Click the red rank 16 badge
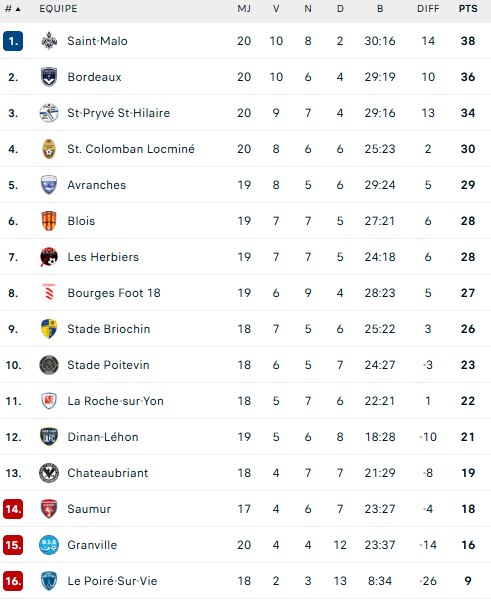Screen dimensions: 491x601 pyautogui.click(x=13, y=581)
